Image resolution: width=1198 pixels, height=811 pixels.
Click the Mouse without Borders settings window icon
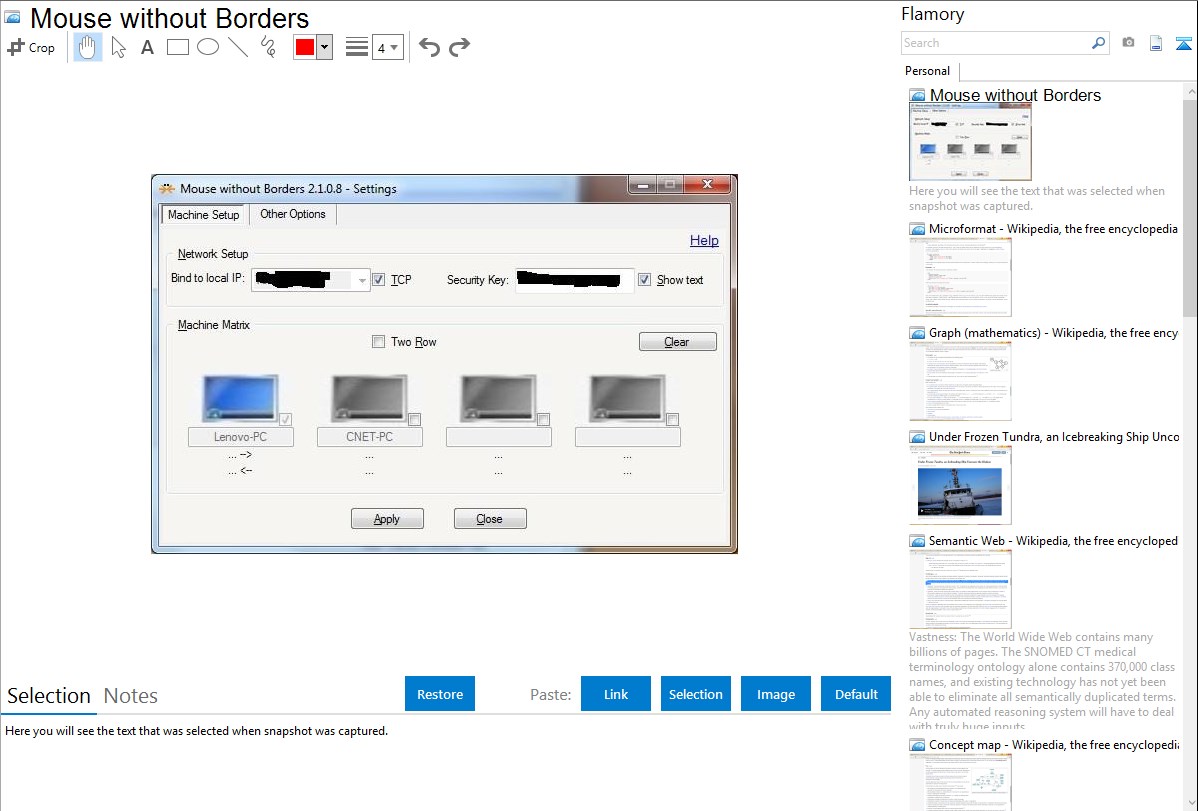coord(167,188)
